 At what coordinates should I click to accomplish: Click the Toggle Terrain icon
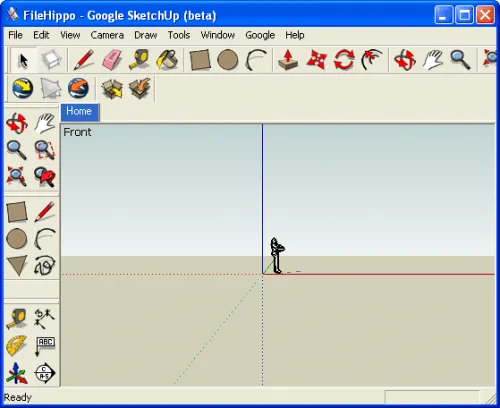pos(51,88)
